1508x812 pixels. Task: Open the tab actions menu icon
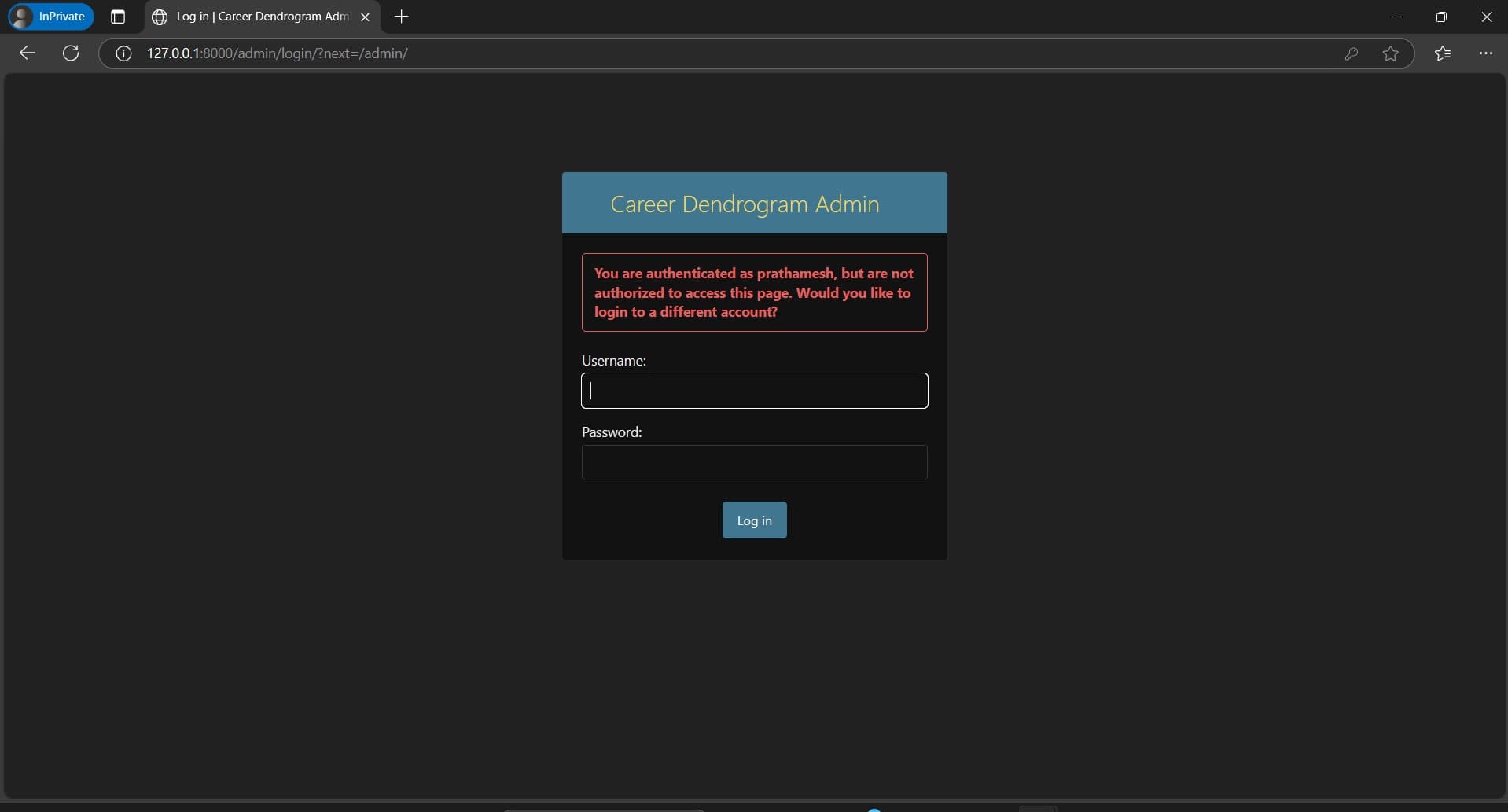[118, 17]
